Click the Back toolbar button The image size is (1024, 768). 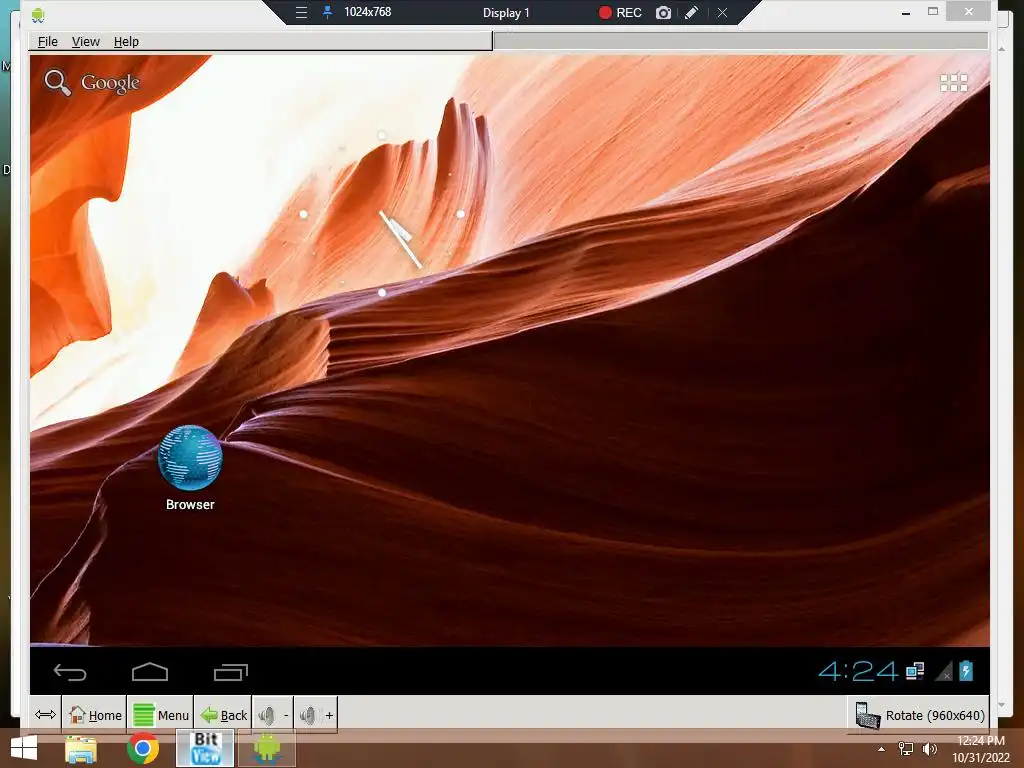pos(223,715)
